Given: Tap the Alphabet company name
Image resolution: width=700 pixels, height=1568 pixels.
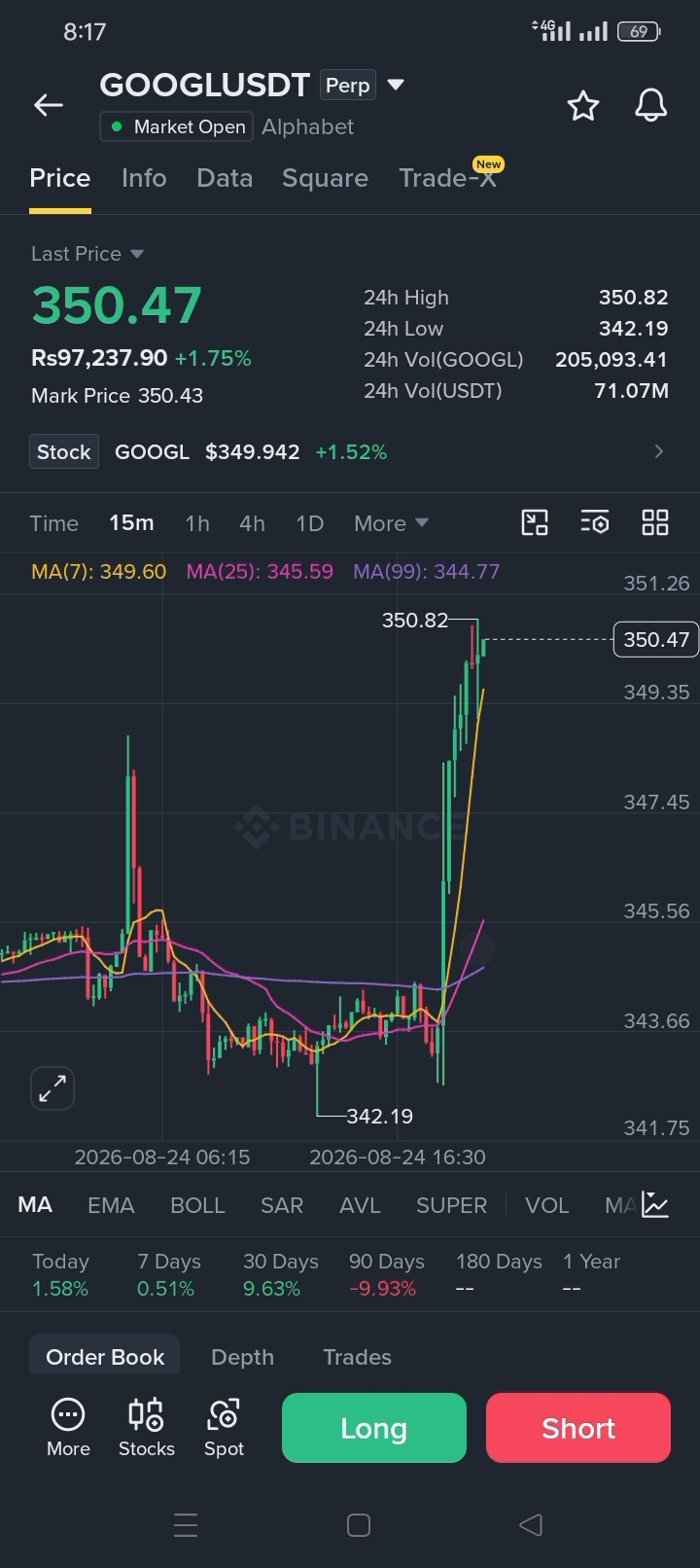Looking at the screenshot, I should pos(307,126).
